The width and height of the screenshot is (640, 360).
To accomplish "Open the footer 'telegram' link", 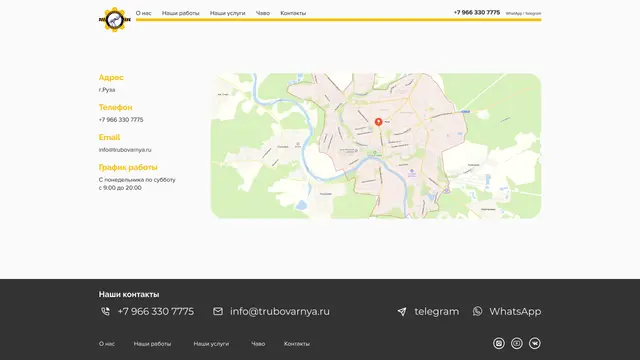I will click(x=437, y=311).
